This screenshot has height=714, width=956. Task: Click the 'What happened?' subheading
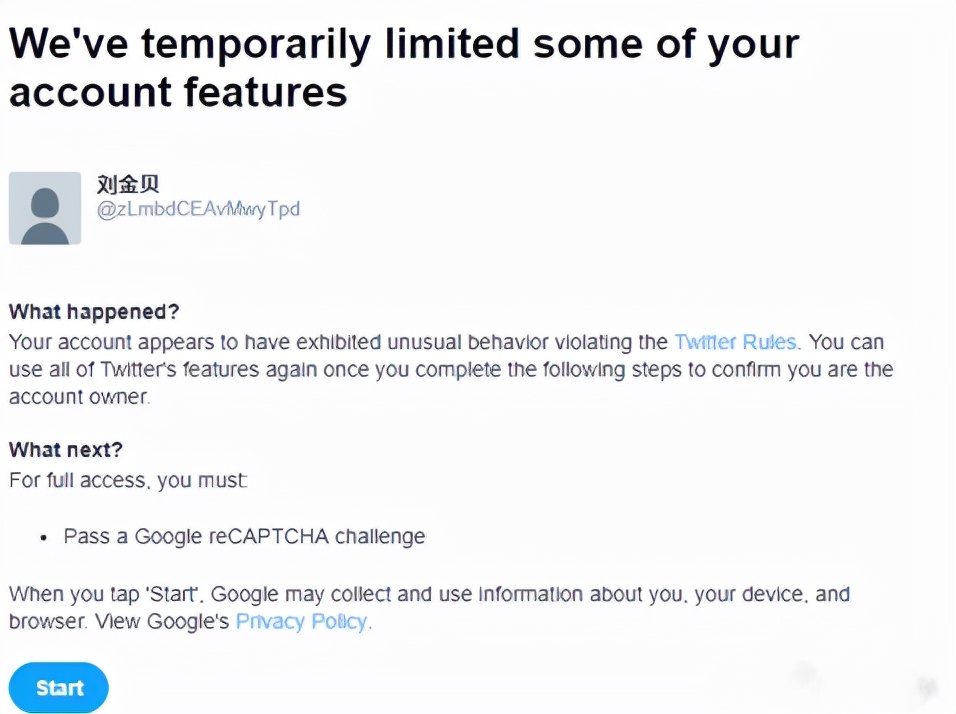[x=94, y=312]
